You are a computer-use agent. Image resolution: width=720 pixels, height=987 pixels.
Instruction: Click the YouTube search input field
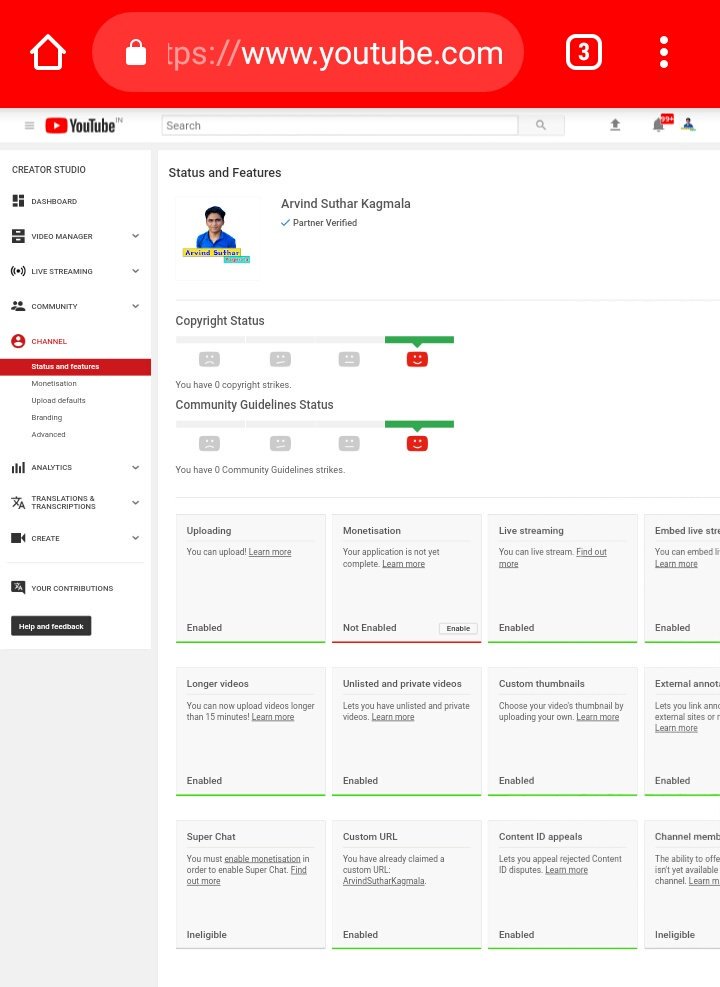point(340,125)
